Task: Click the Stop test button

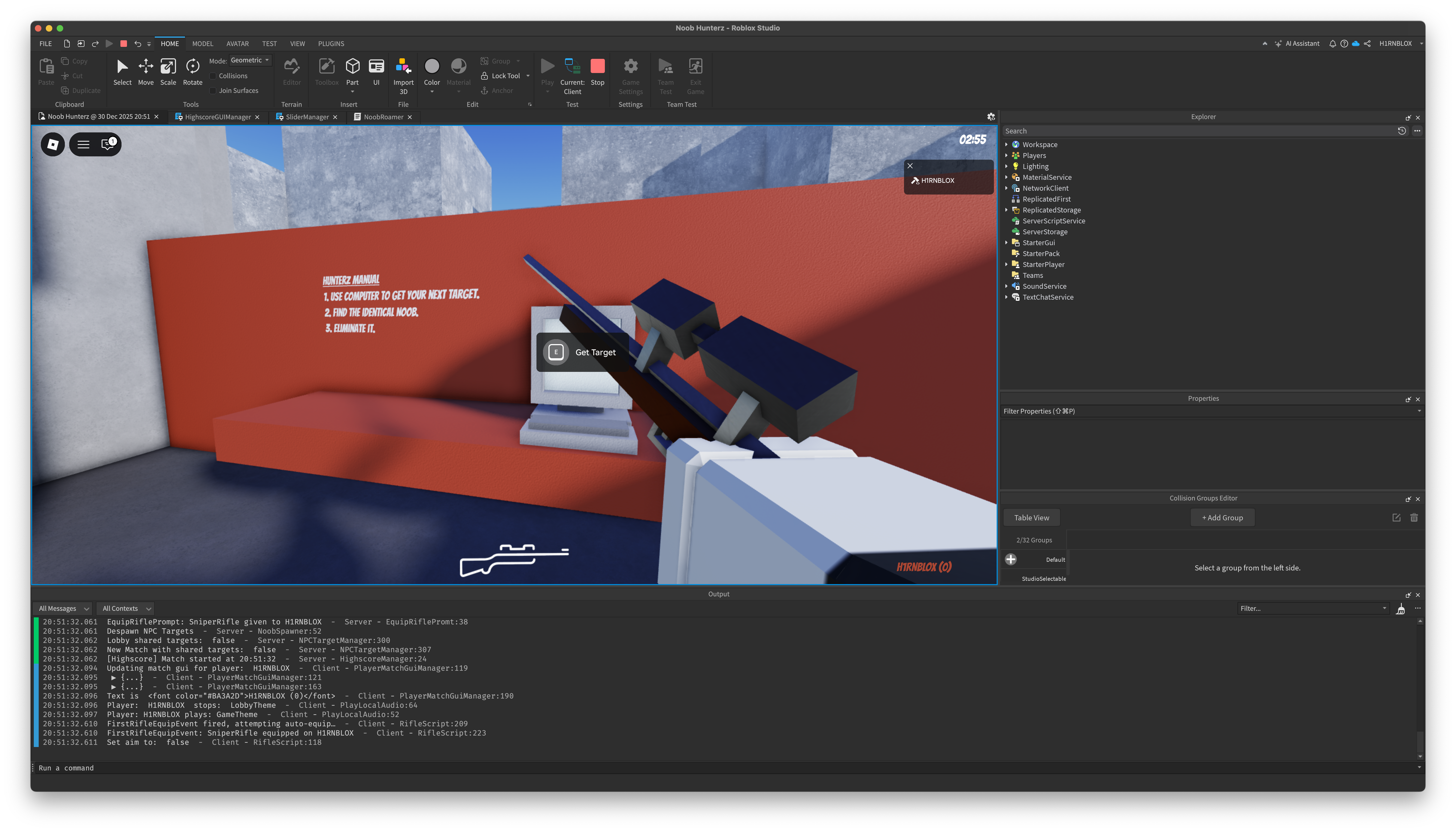Action: tap(597, 71)
